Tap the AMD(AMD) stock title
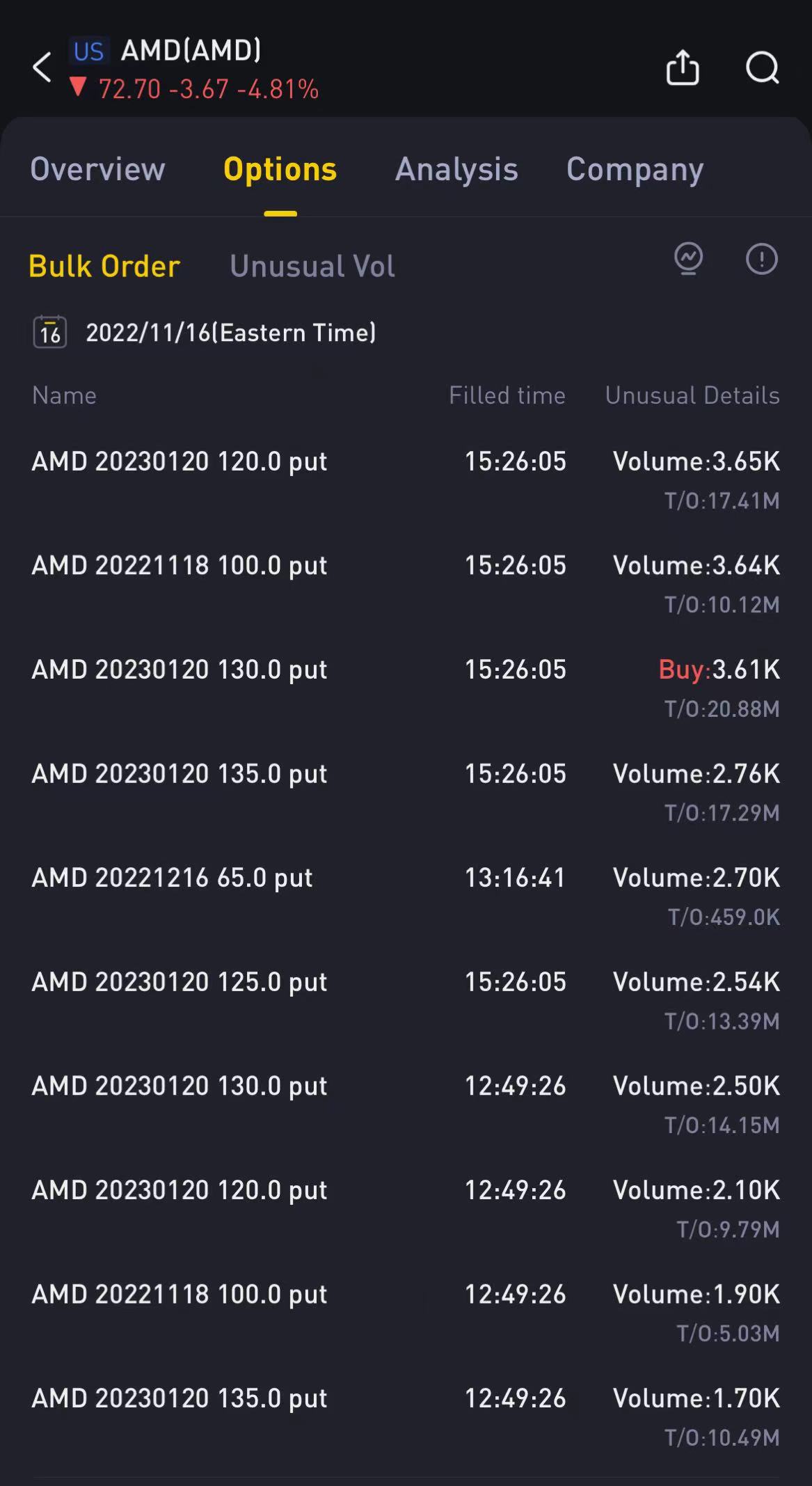Image resolution: width=812 pixels, height=1486 pixels. coord(191,50)
